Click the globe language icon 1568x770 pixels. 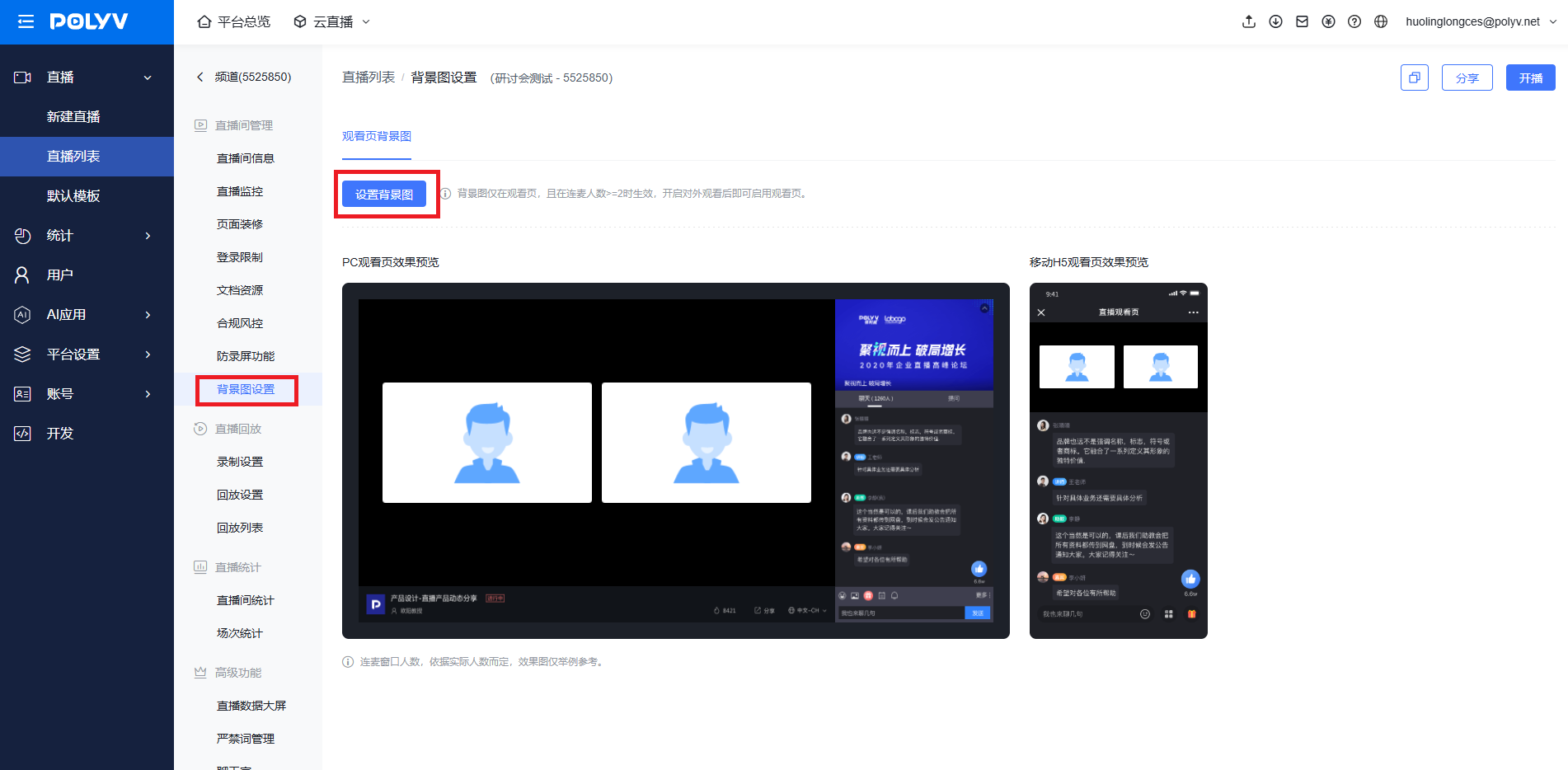pos(1381,21)
